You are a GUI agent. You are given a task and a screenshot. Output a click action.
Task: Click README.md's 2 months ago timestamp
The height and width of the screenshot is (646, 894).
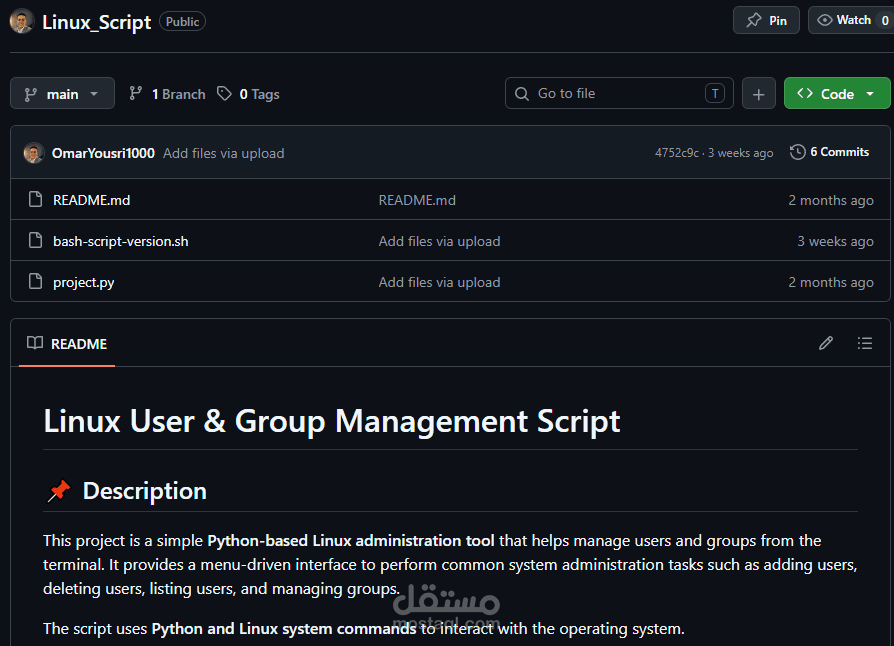click(x=831, y=200)
